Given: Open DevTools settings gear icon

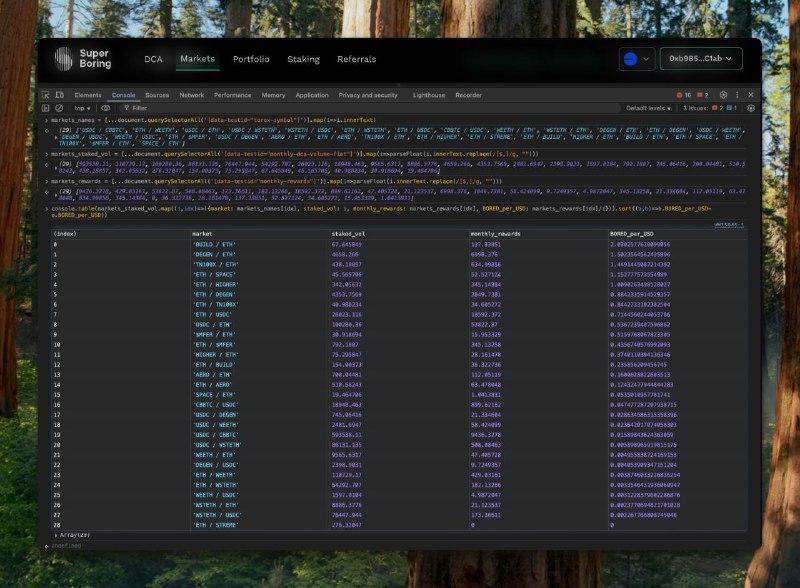Looking at the screenshot, I should [x=723, y=95].
